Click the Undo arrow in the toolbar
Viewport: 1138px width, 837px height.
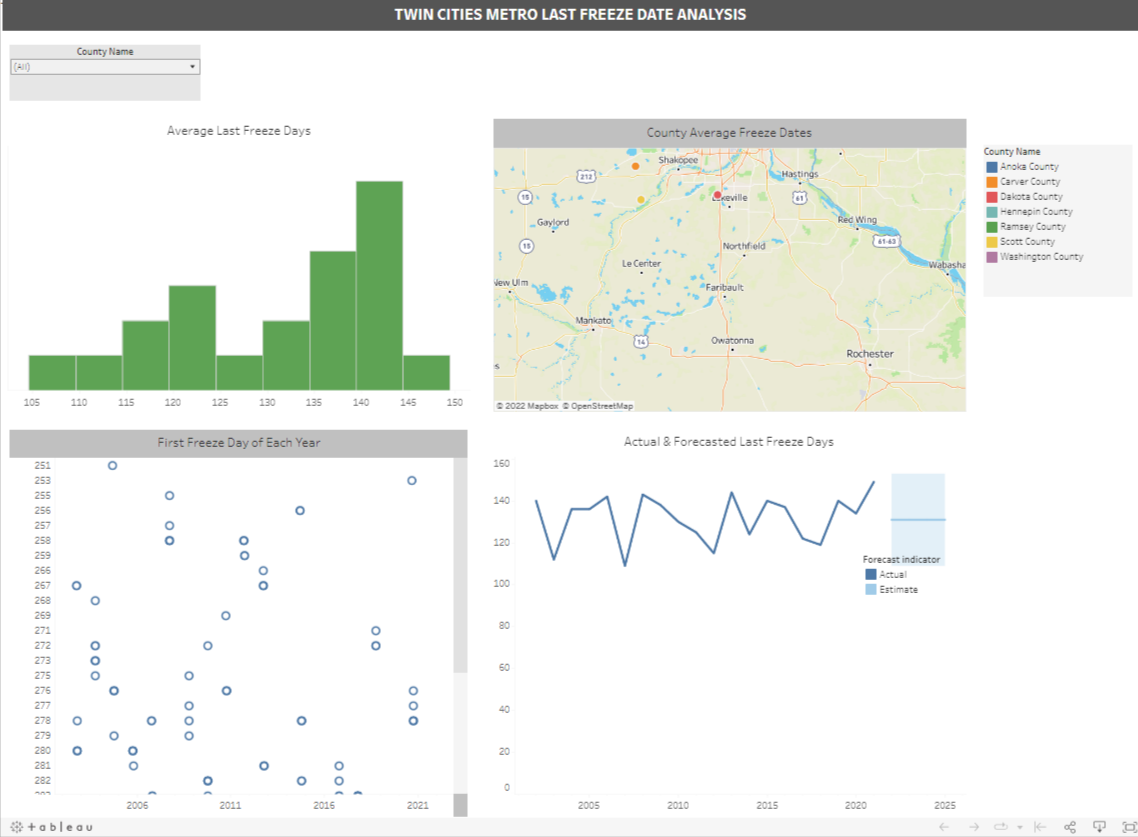944,827
